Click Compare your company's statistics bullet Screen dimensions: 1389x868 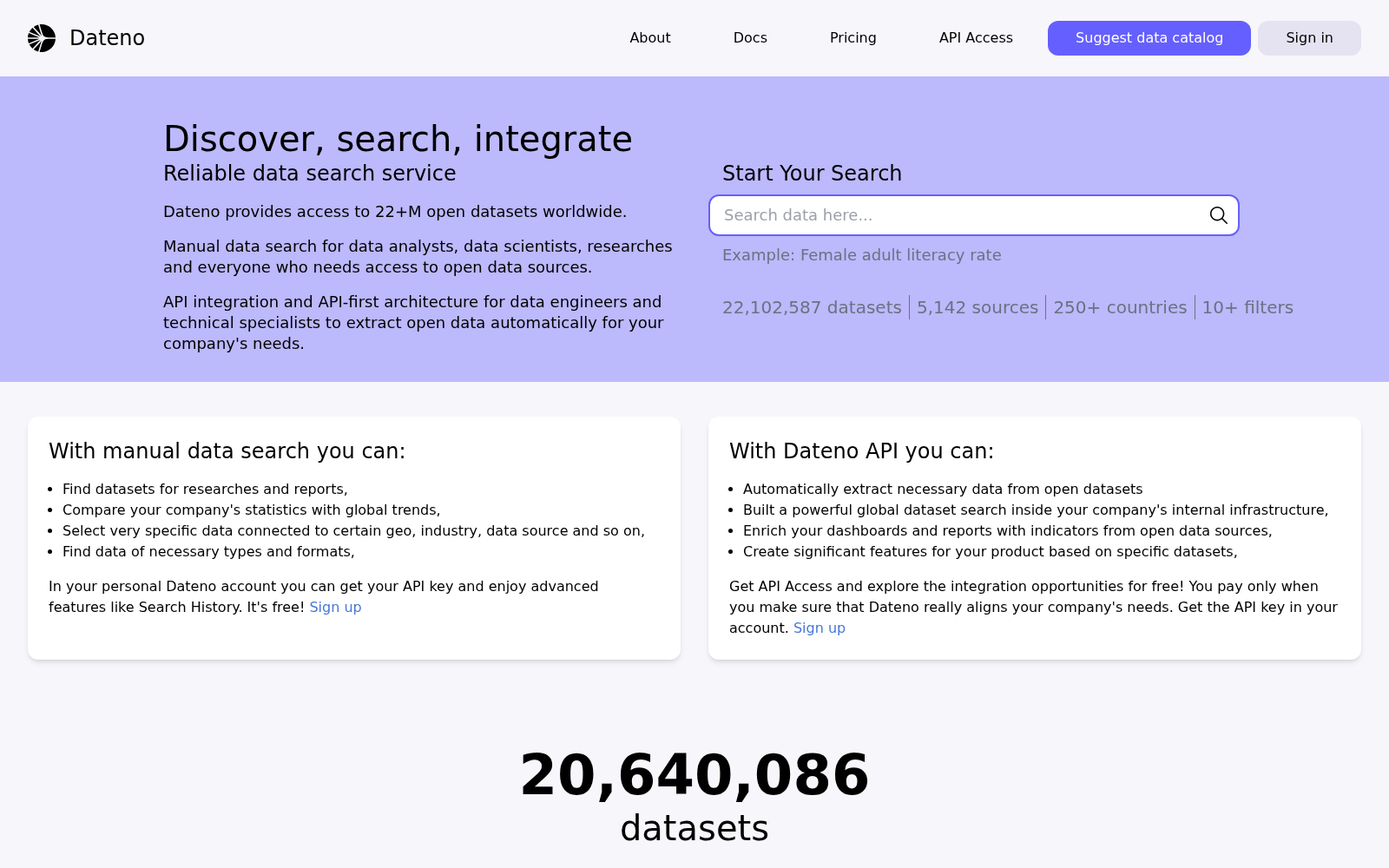pos(252,510)
